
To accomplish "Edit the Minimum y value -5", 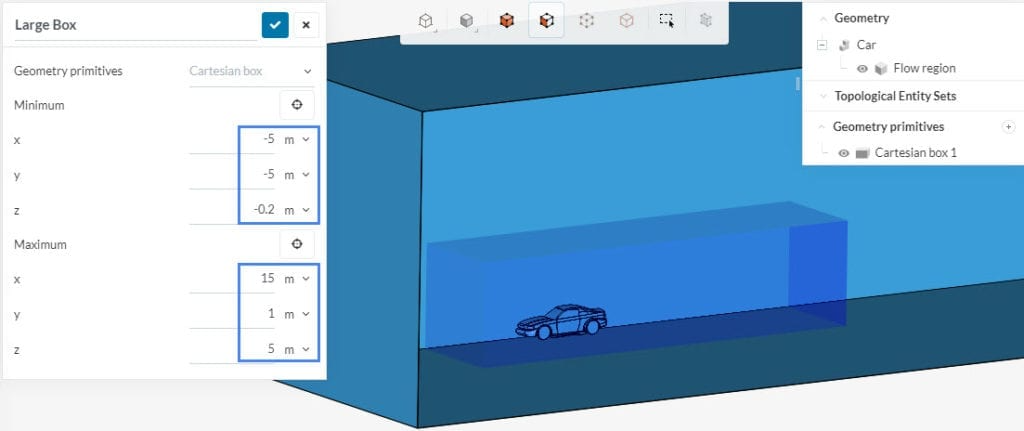I will pos(232,175).
